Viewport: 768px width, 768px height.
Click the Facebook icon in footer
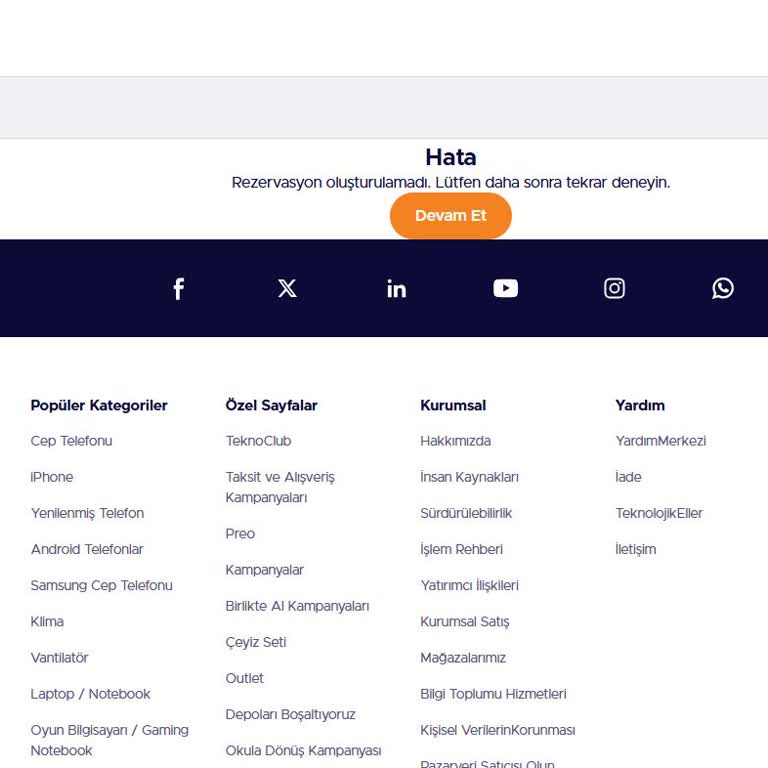pos(178,289)
